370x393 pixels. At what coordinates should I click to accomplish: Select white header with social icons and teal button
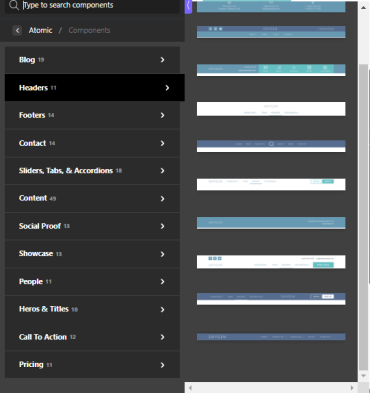pos(271,262)
